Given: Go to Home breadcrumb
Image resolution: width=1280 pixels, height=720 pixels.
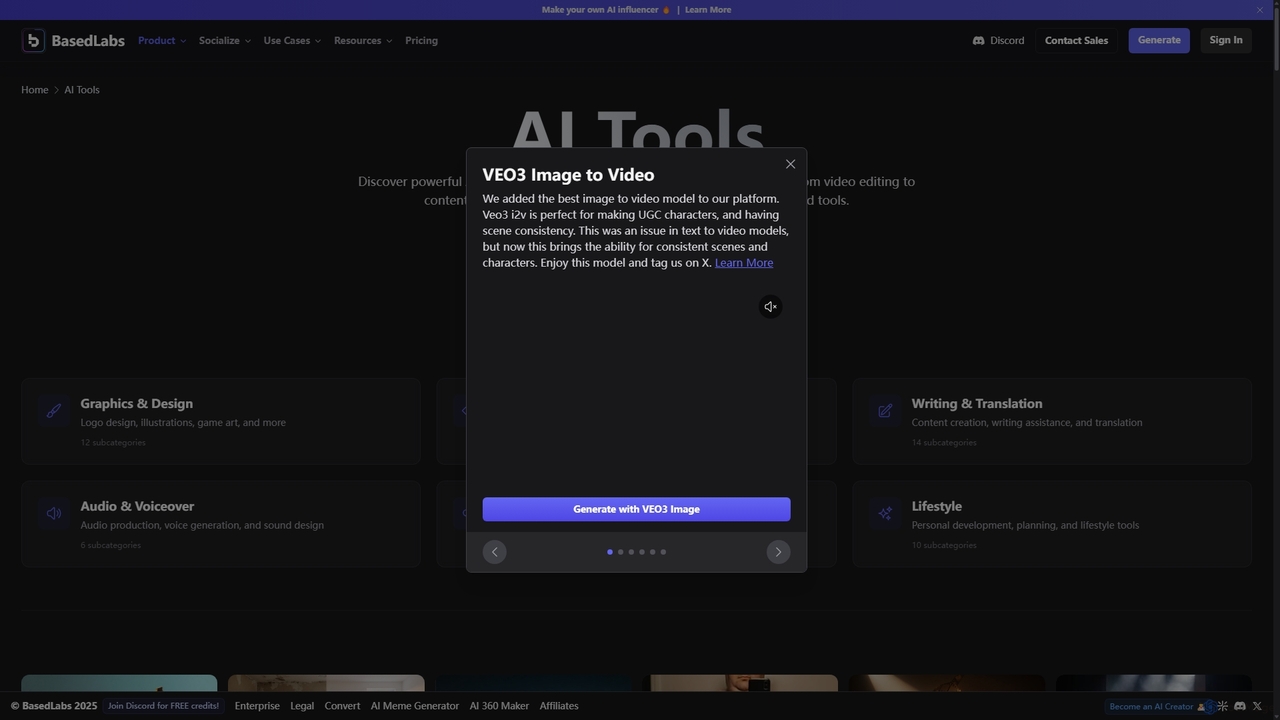Looking at the screenshot, I should 35,90.
